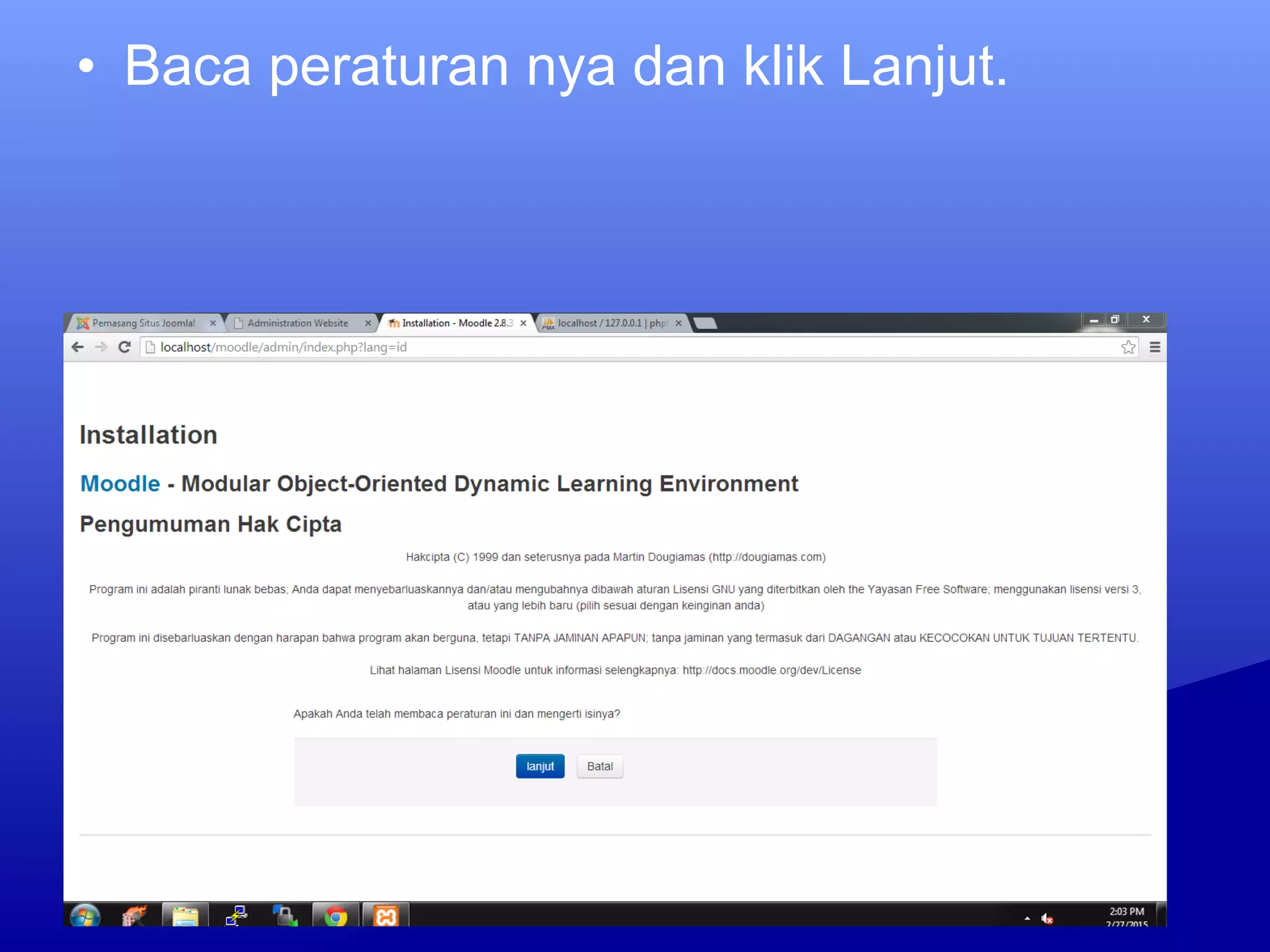Screen dimensions: 1270x952
Task: Click the text "http://docs.moodle.org/dev/License"
Action: tap(772, 670)
